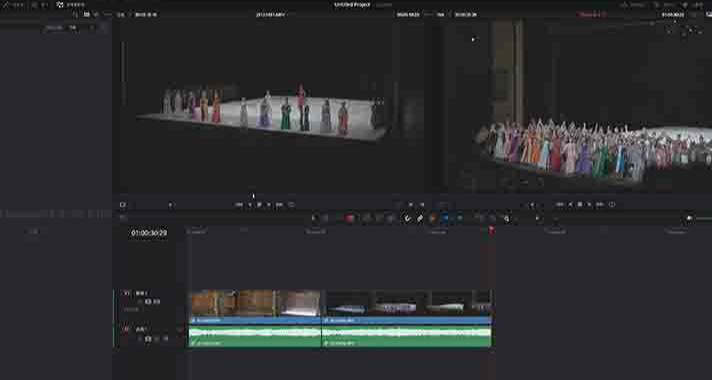Toggle auto select on video track V1

[x=148, y=302]
